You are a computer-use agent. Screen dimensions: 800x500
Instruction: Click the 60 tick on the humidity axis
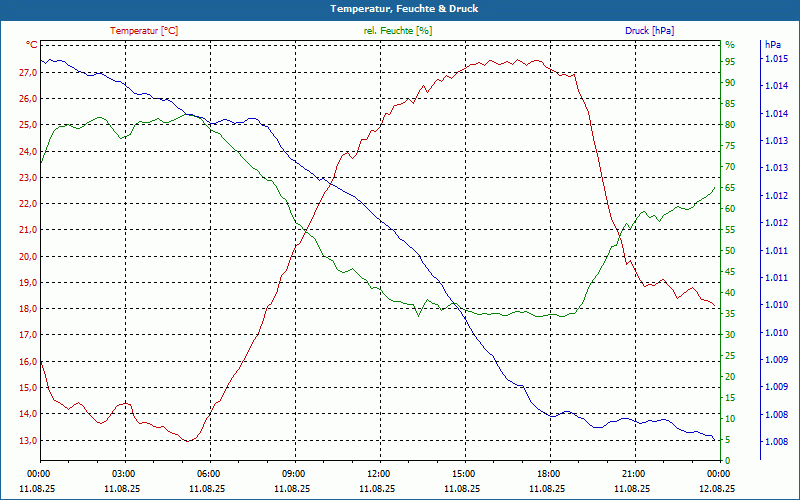730,209
